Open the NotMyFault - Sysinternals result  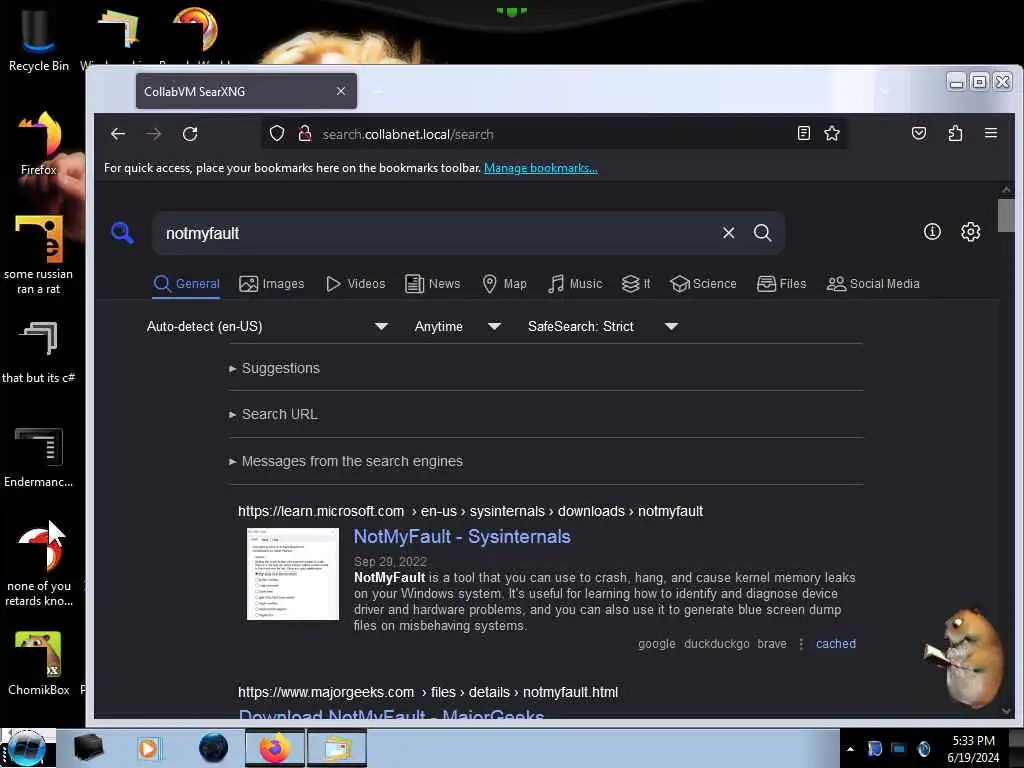[x=462, y=536]
